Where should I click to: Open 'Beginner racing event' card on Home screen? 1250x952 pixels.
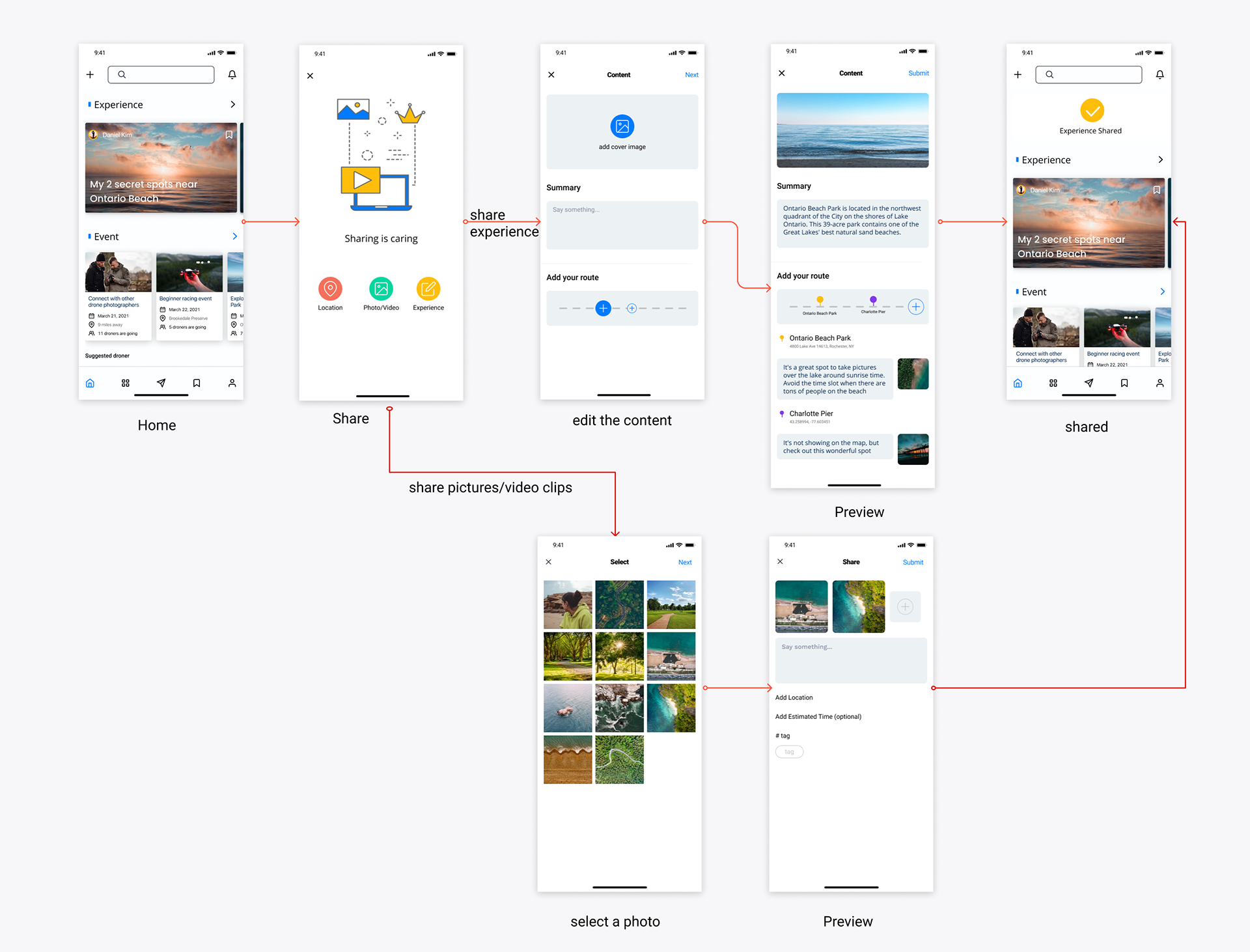click(x=189, y=296)
